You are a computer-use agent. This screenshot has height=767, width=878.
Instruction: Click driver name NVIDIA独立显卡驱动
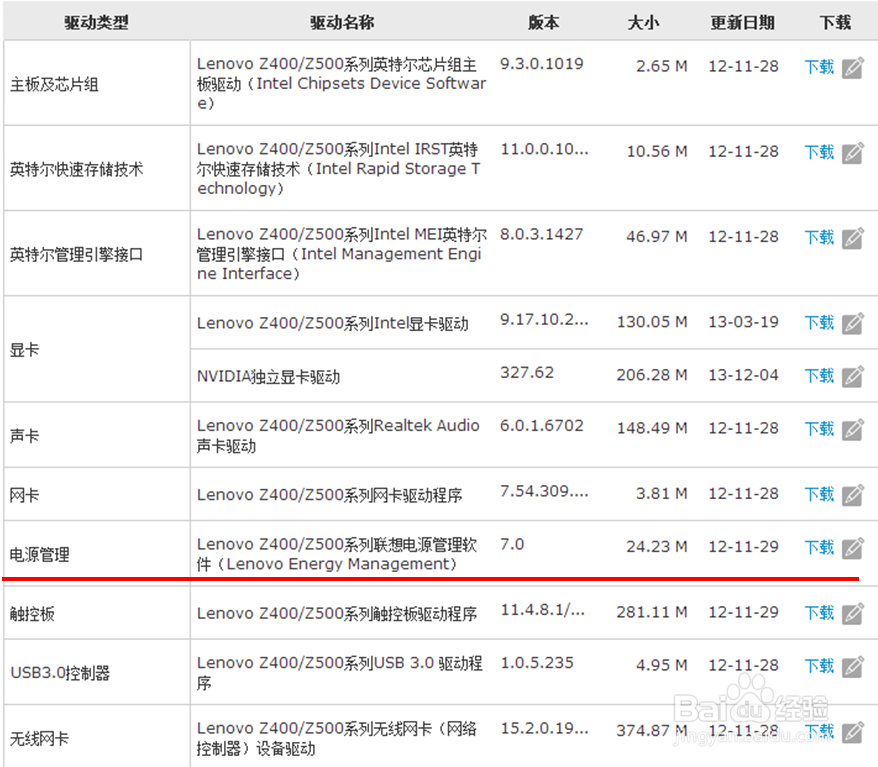click(268, 377)
